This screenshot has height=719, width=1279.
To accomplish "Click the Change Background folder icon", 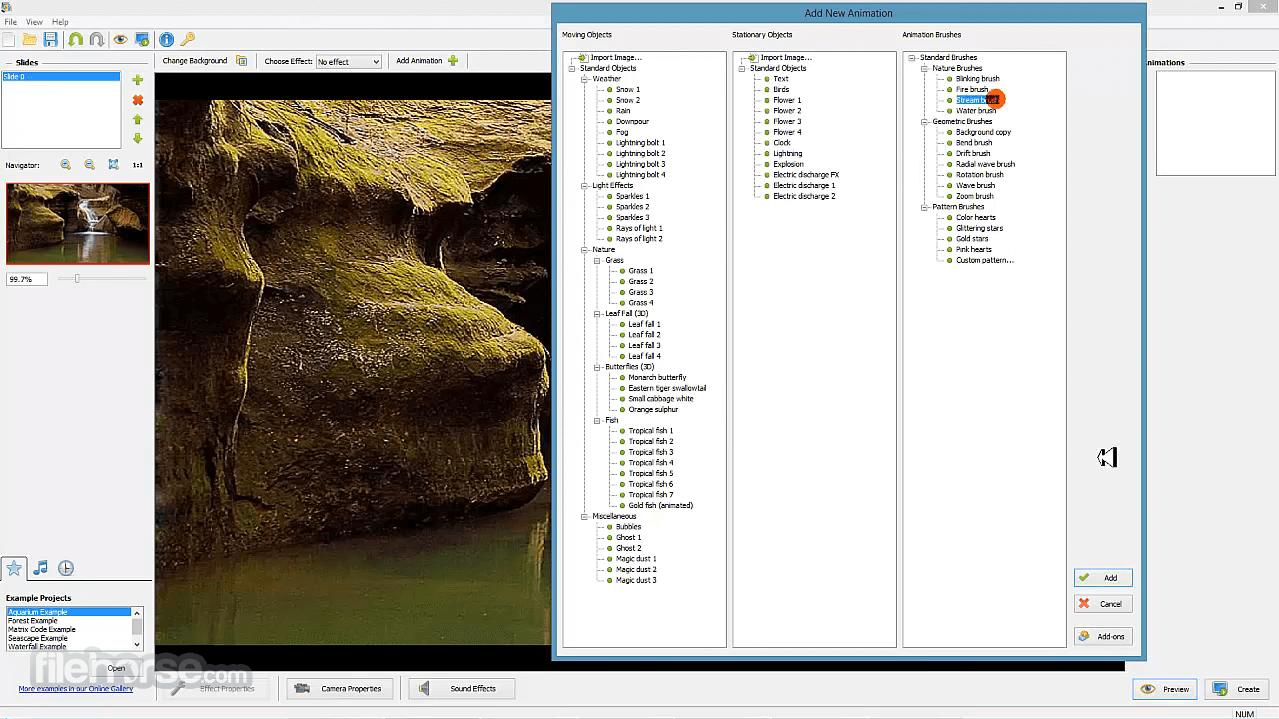I will point(241,60).
